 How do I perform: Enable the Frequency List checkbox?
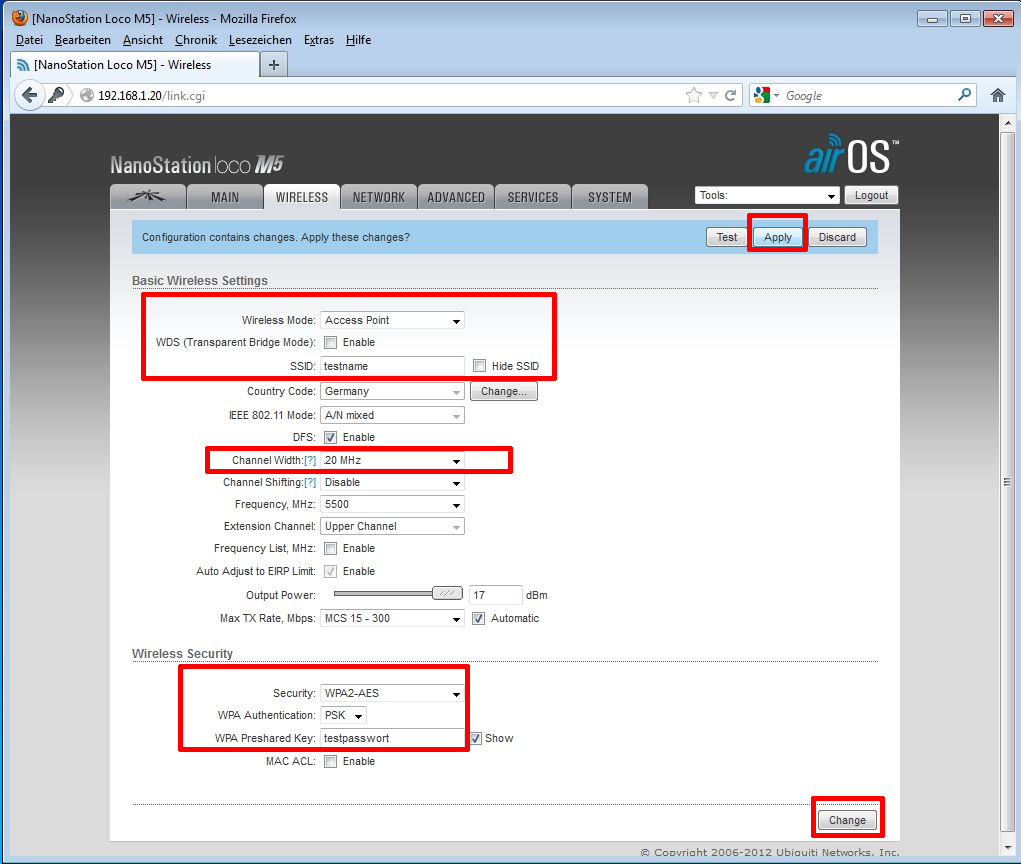pos(331,548)
